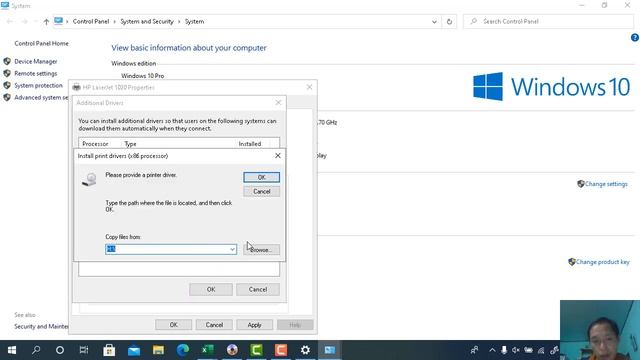Click the System protection shield icon
The image size is (640, 360).
pyautogui.click(x=7, y=85)
